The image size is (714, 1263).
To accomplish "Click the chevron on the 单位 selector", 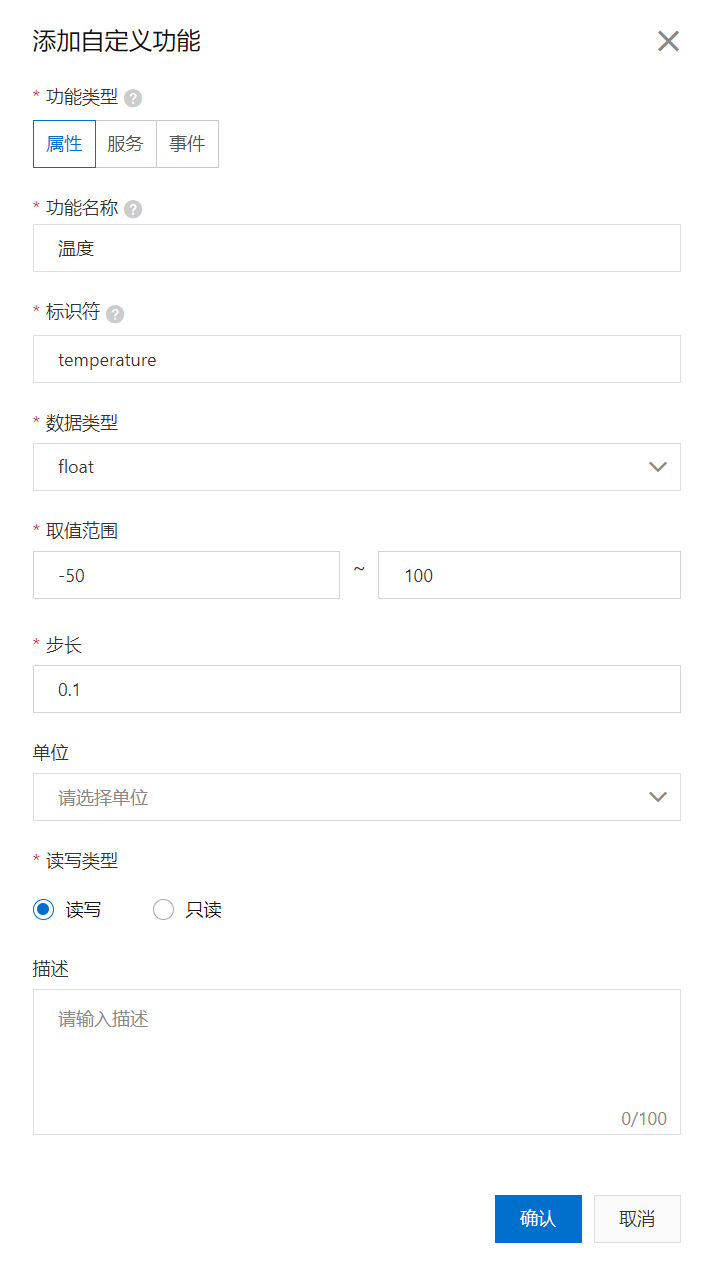I will tap(658, 797).
